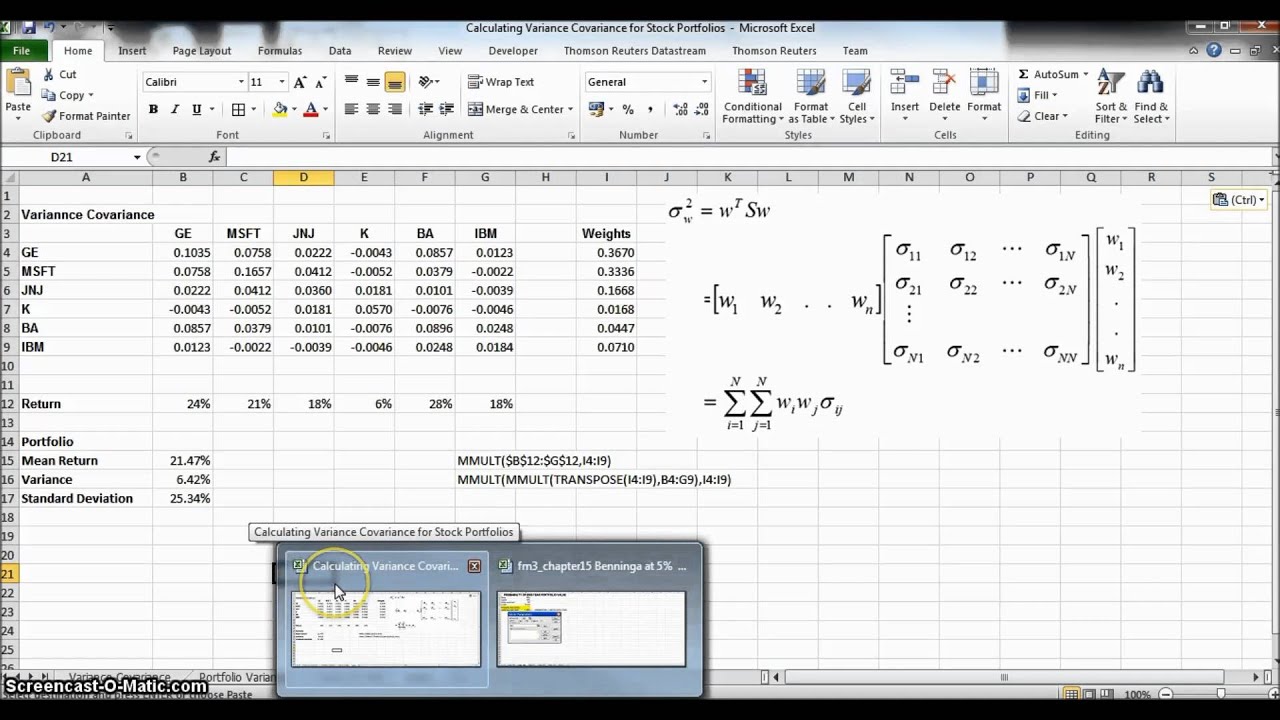The width and height of the screenshot is (1280, 720).
Task: Click column D header
Action: tap(303, 177)
